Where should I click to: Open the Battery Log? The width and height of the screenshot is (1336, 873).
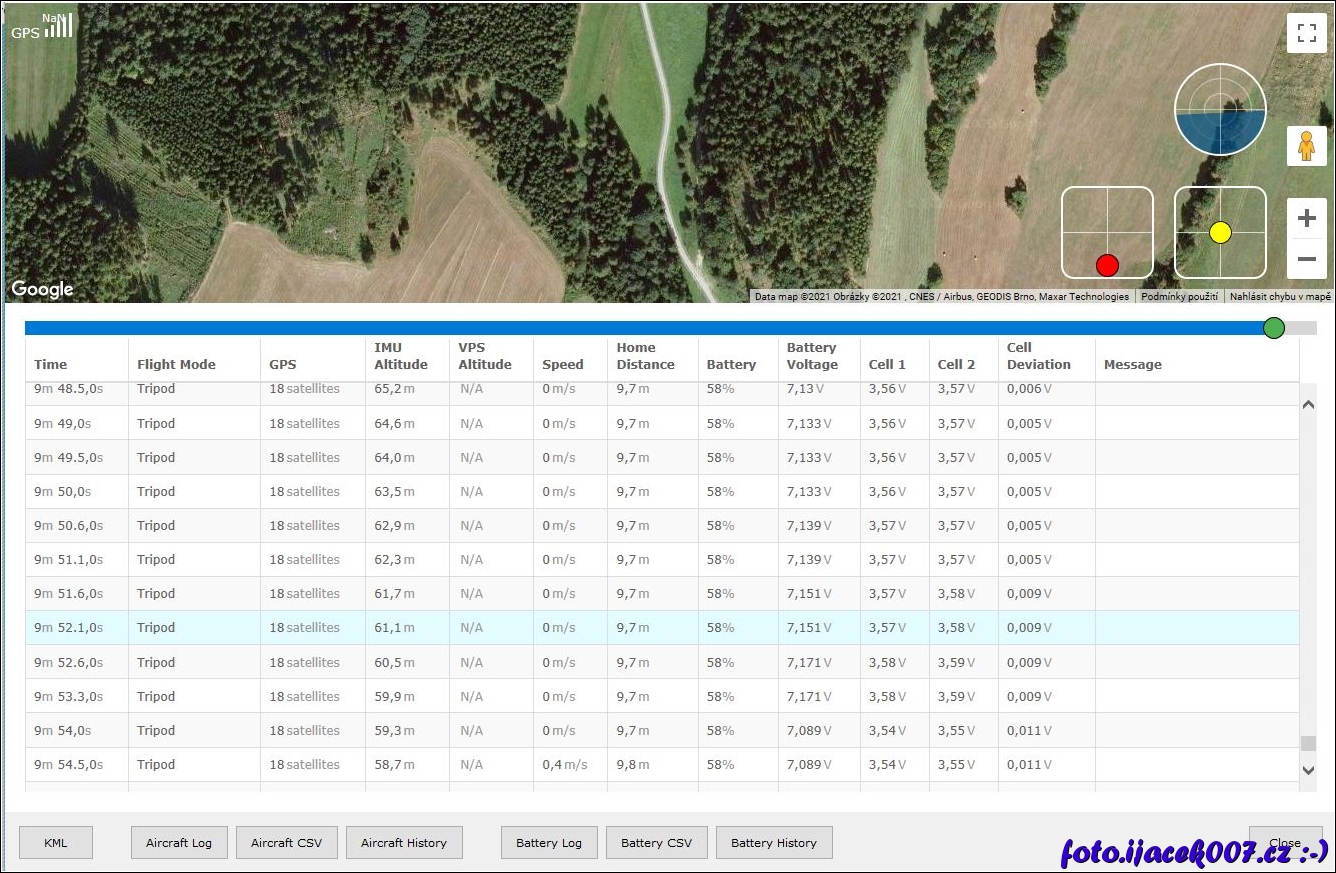pyautogui.click(x=549, y=843)
